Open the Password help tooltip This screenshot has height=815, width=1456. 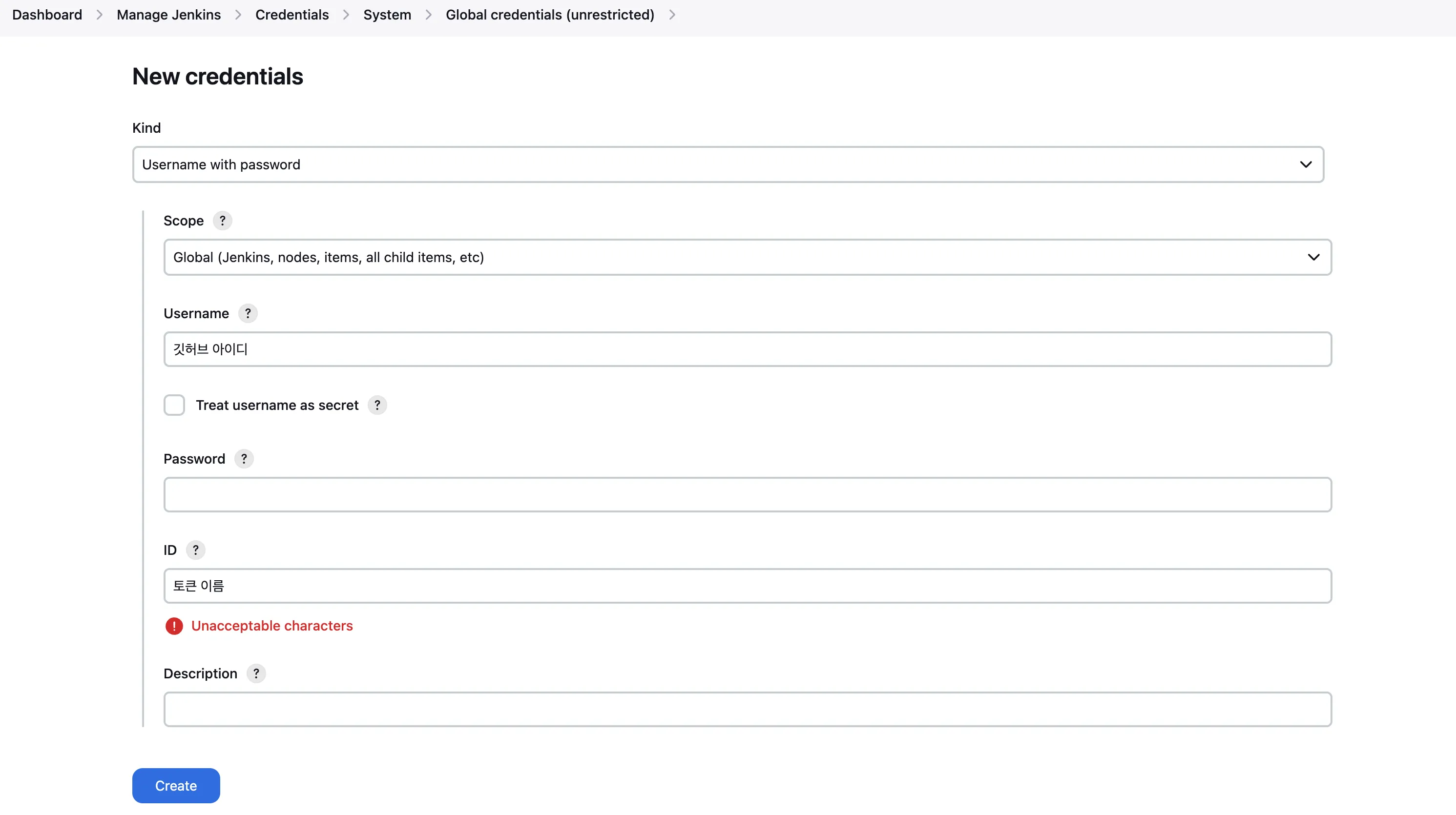[244, 459]
